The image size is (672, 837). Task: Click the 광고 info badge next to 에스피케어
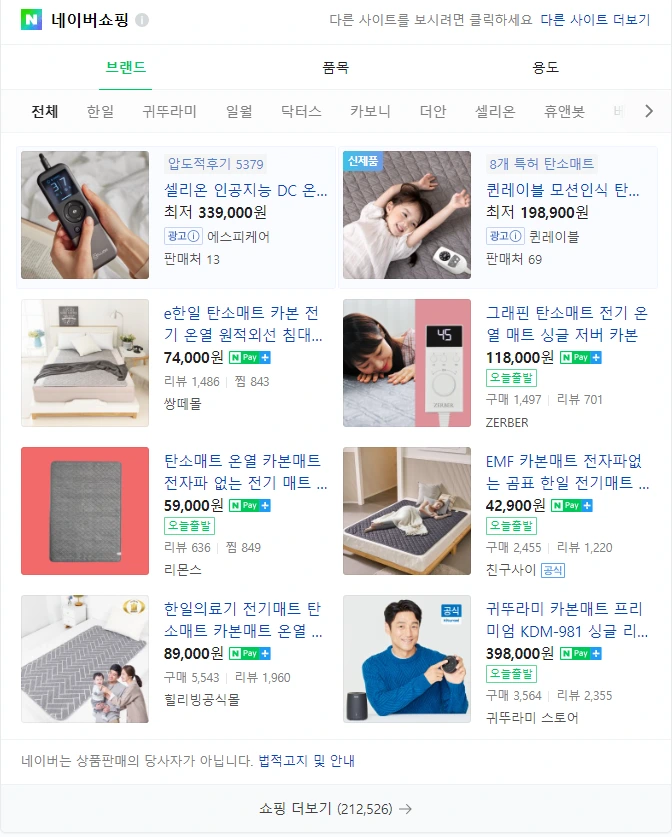[183, 236]
